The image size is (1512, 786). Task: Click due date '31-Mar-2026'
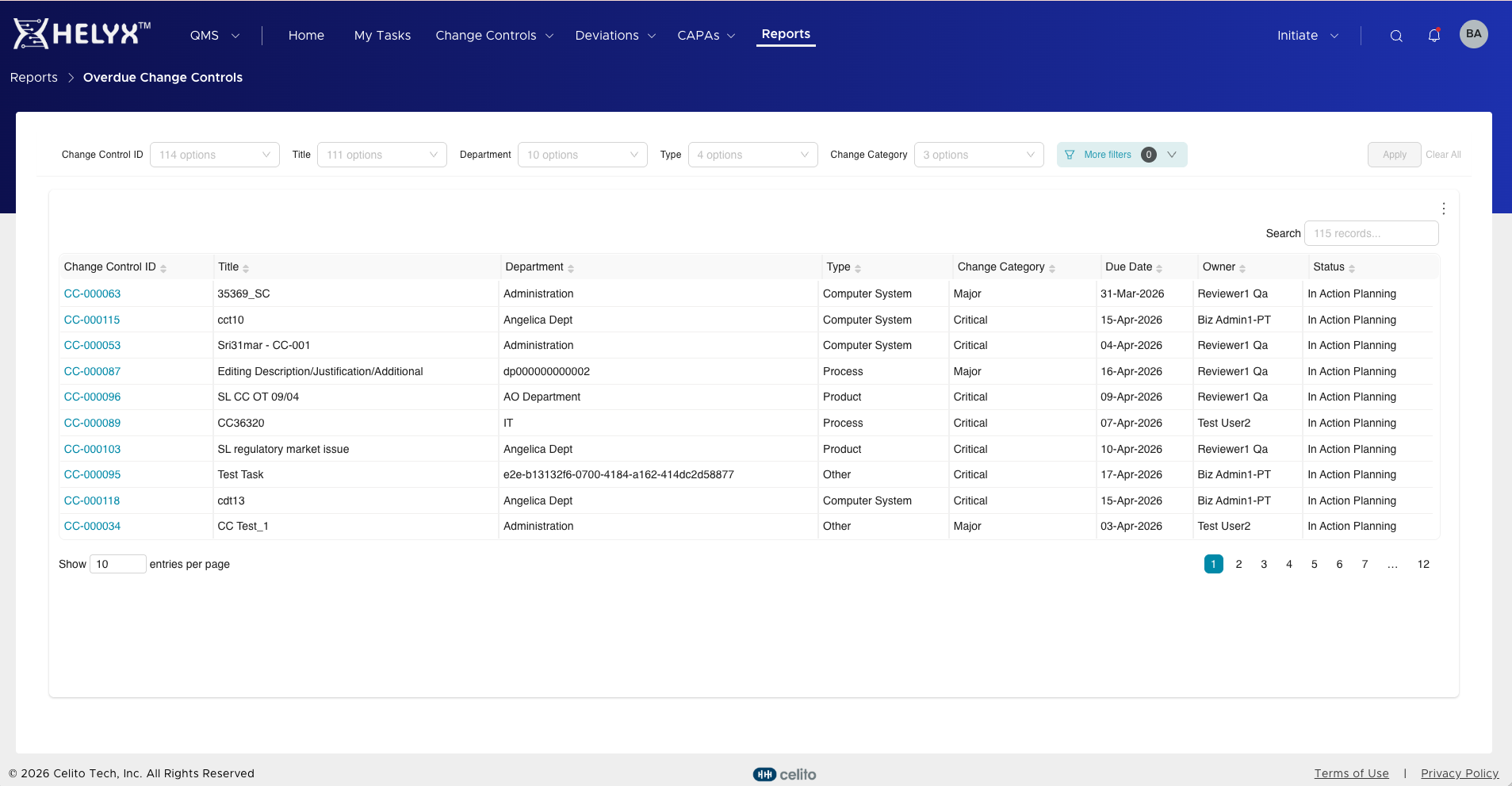[1132, 293]
